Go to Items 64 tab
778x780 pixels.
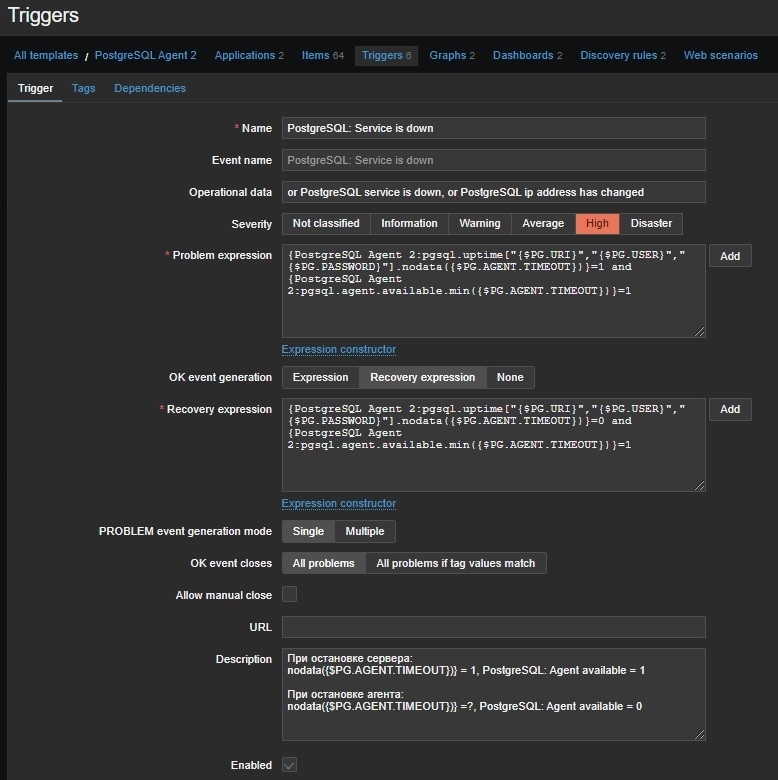click(322, 55)
